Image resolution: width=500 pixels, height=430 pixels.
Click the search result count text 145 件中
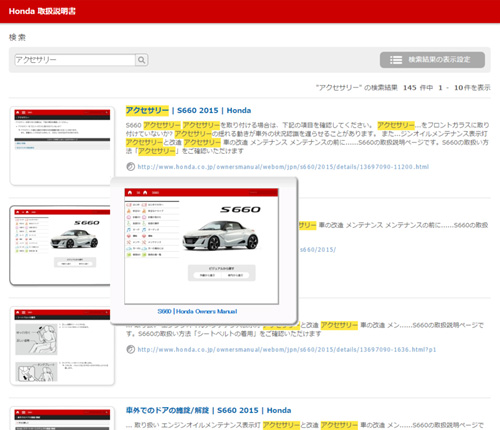click(418, 88)
